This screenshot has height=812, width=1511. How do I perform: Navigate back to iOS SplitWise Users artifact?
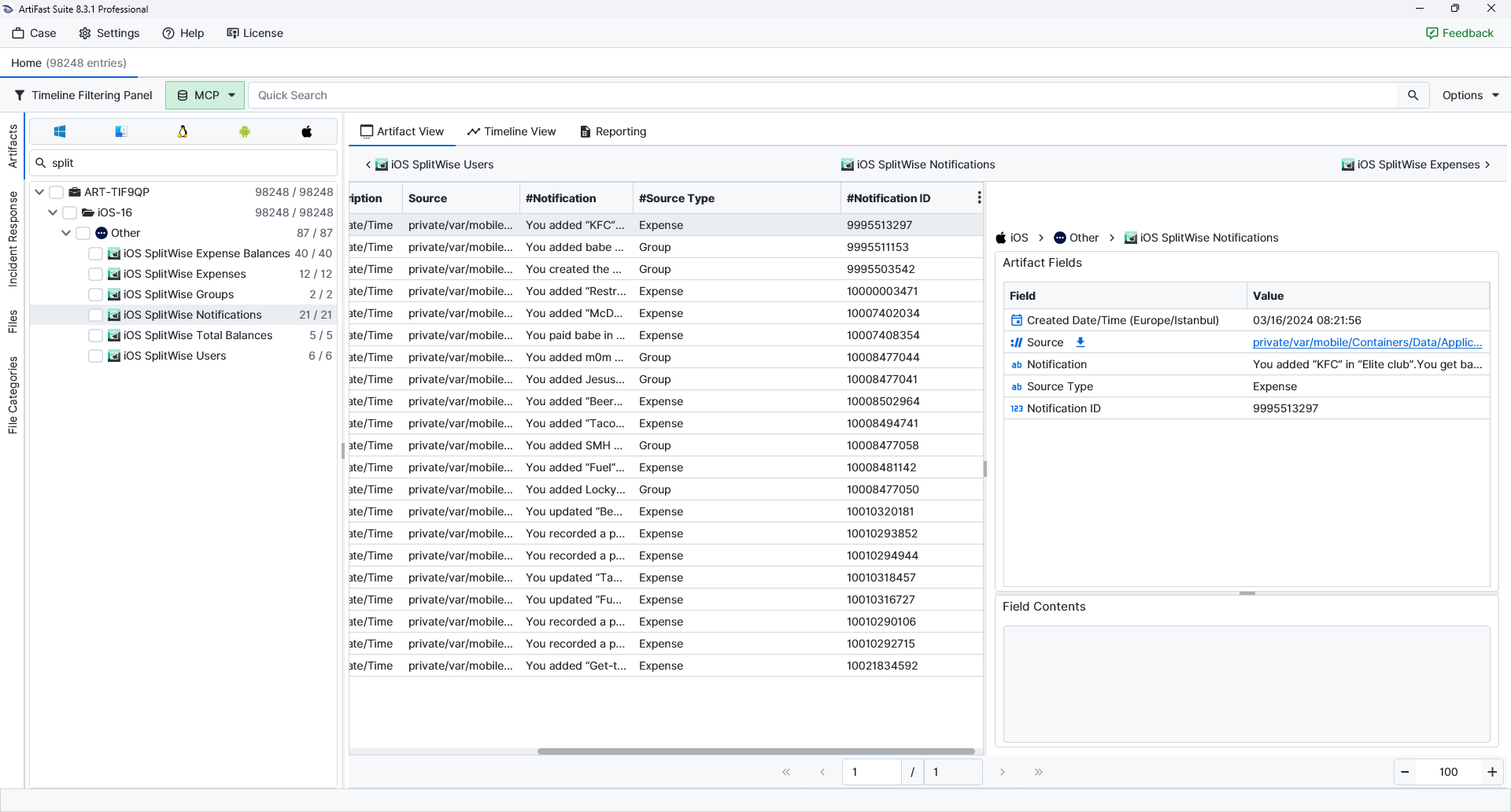tap(430, 164)
